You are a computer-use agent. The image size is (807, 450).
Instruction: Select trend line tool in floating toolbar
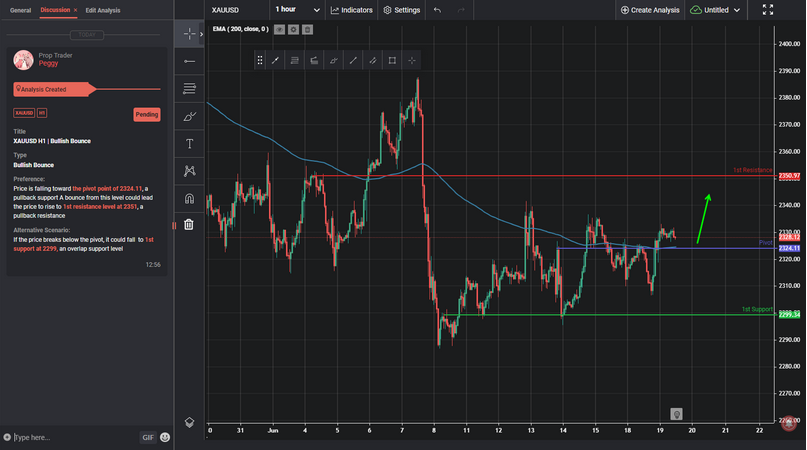[x=275, y=60]
